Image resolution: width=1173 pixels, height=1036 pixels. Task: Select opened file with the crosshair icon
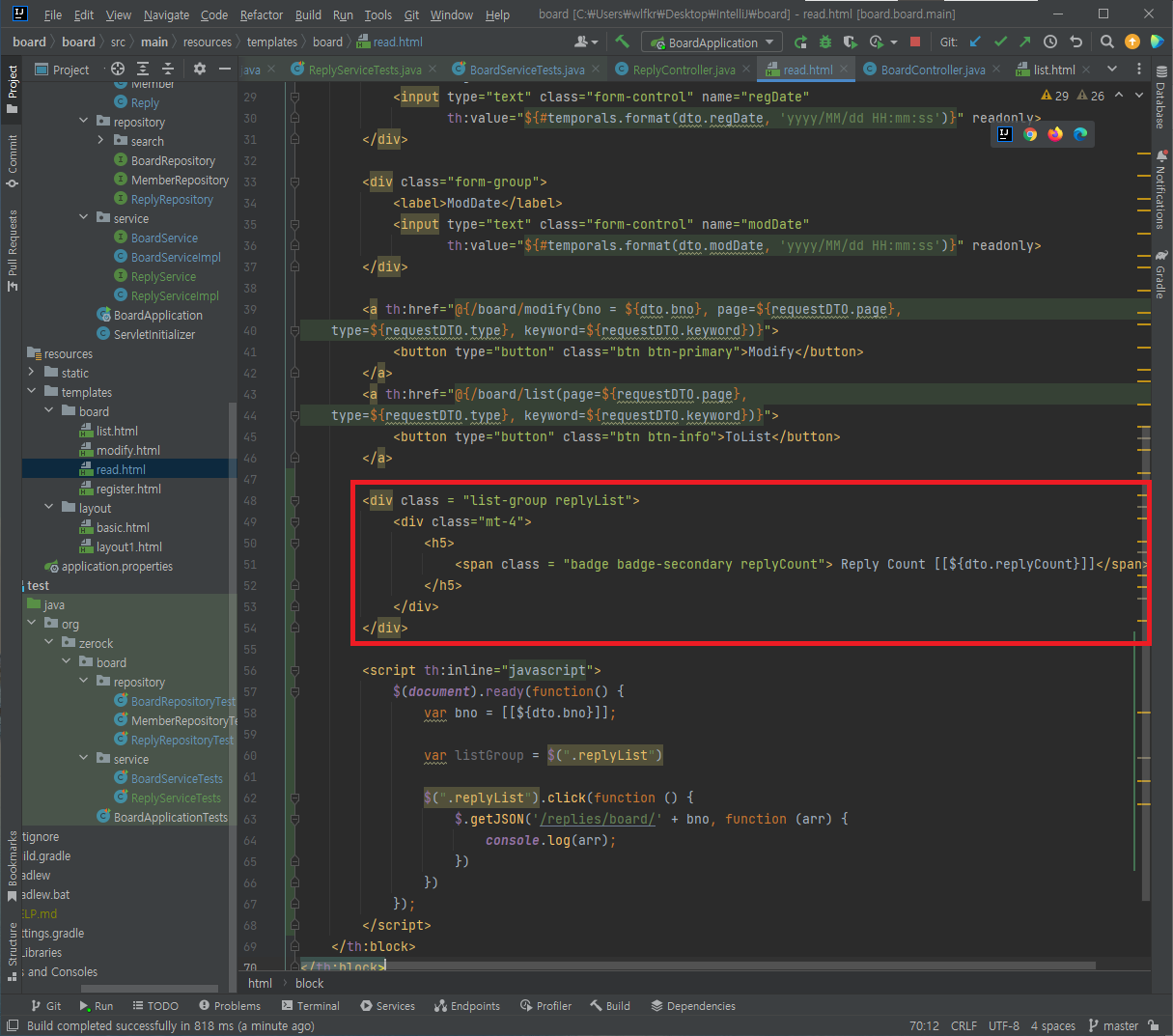click(x=118, y=69)
